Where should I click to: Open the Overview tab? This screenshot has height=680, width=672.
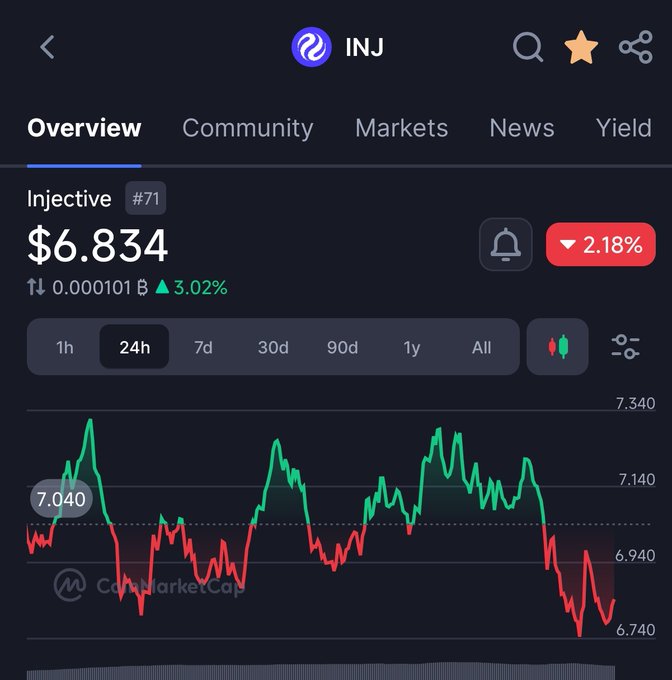(x=84, y=128)
